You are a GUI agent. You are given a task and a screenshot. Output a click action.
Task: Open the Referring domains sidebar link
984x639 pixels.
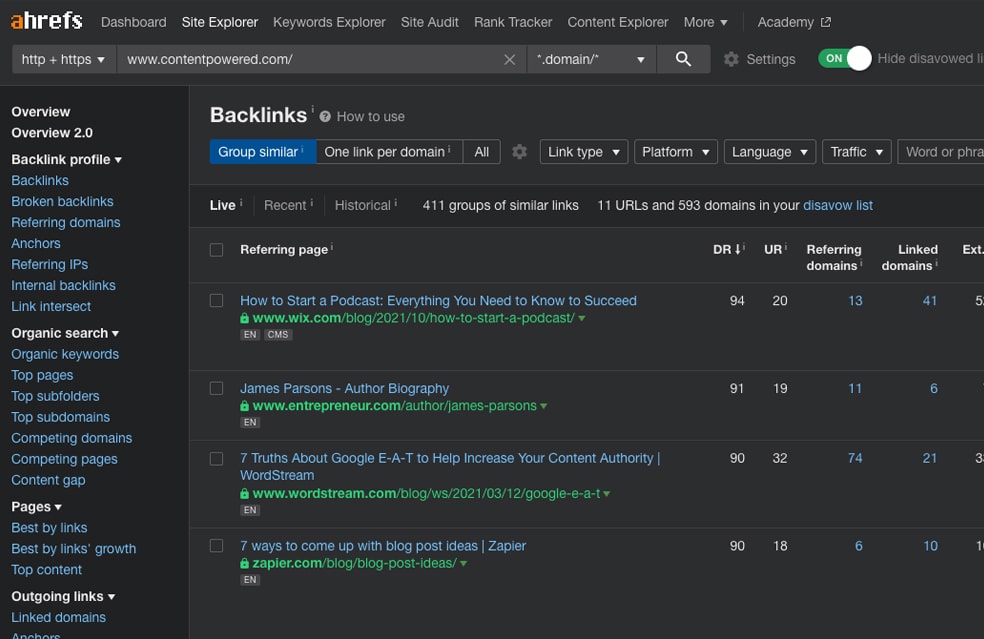[x=66, y=222]
